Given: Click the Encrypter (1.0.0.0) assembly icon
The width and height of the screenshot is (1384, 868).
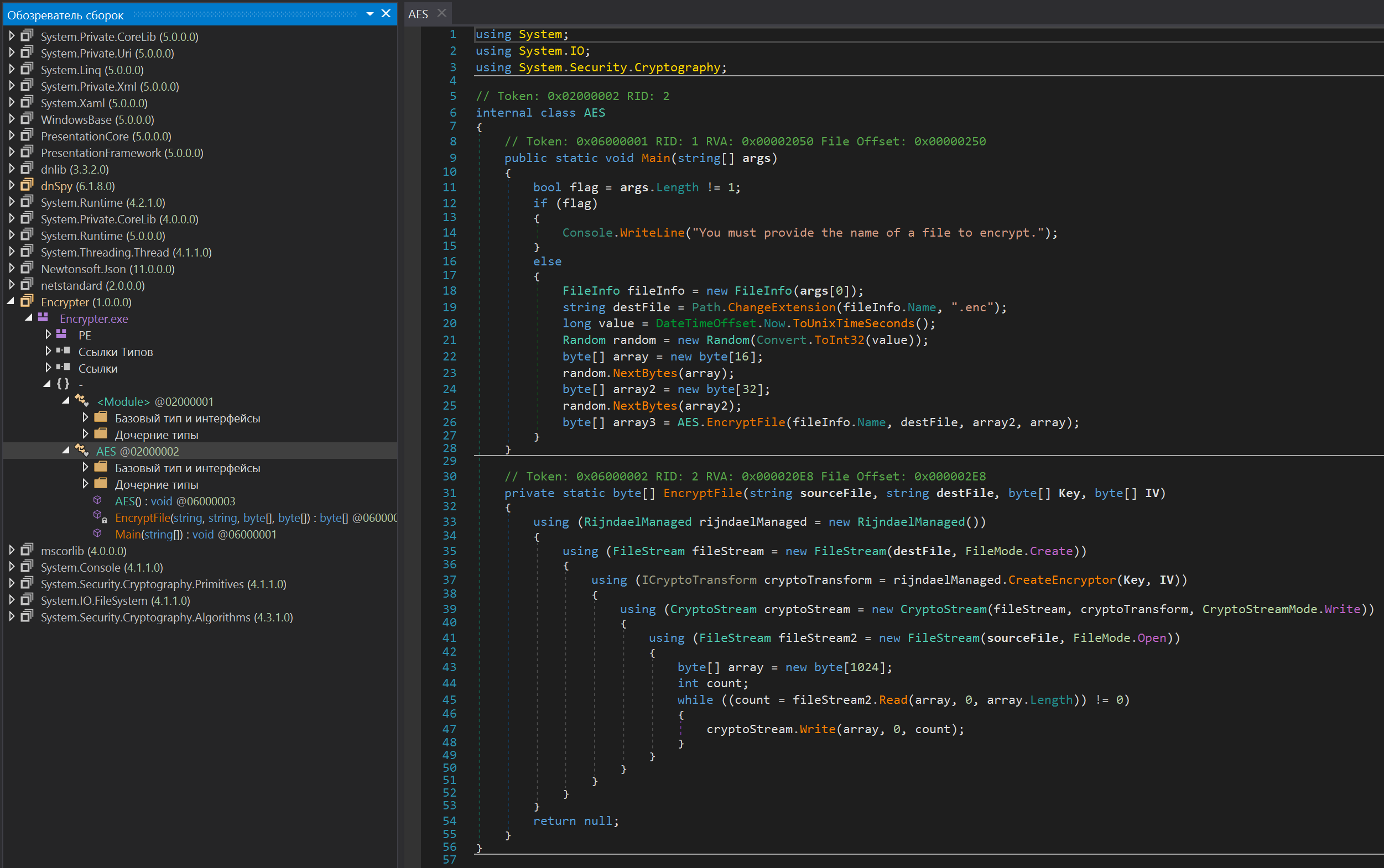Looking at the screenshot, I should click(x=27, y=301).
